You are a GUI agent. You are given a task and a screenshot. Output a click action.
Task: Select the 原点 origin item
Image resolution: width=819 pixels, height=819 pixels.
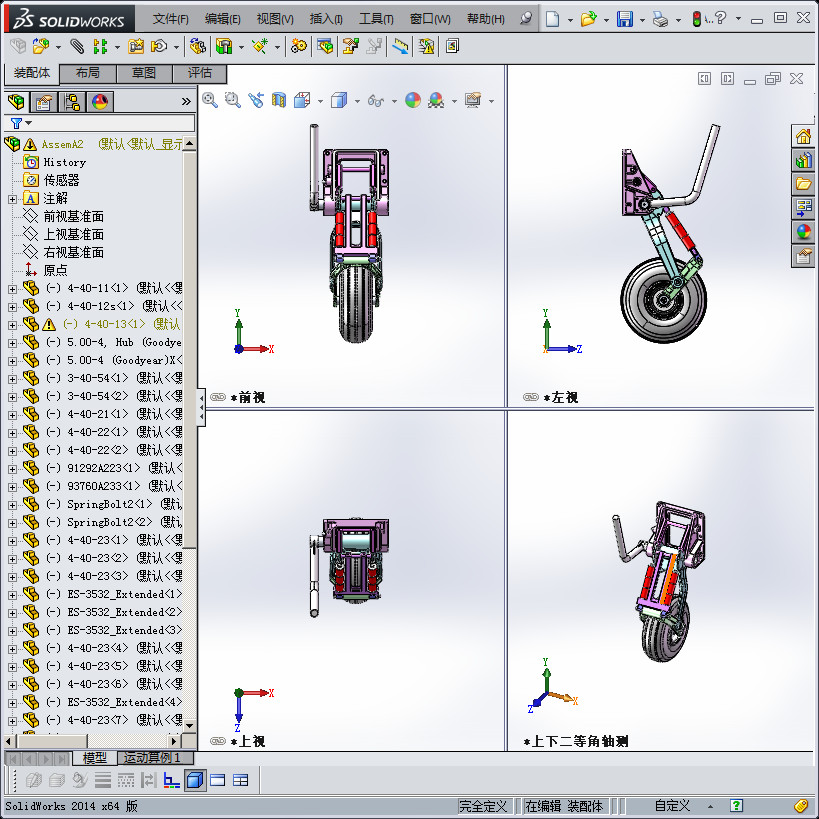tap(55, 270)
